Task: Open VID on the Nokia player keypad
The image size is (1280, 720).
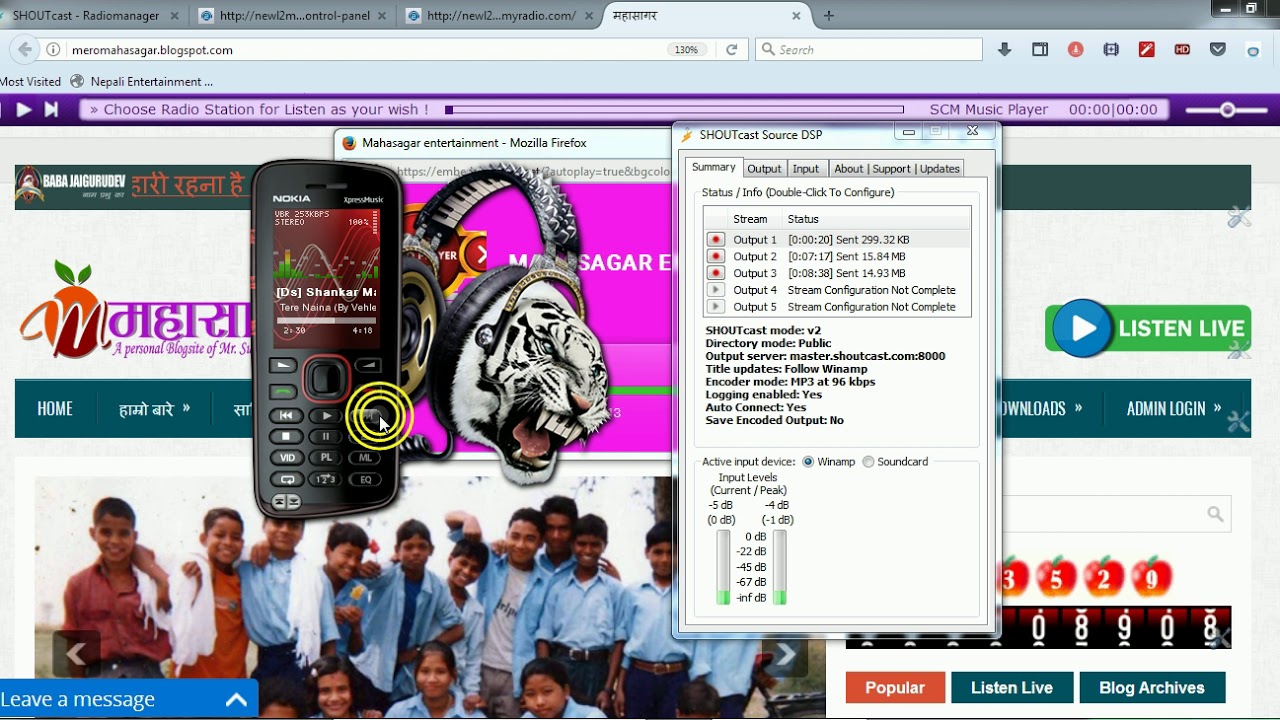Action: coord(287,457)
